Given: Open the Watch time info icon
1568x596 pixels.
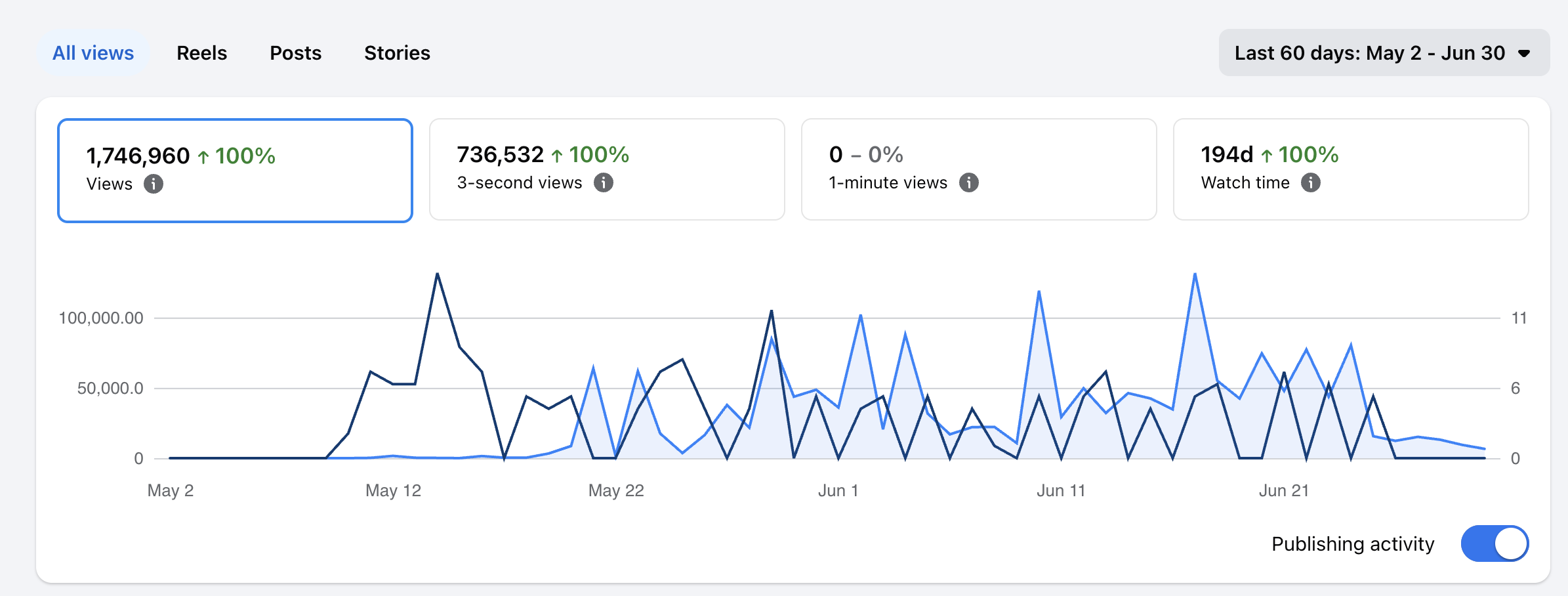Looking at the screenshot, I should (x=1311, y=182).
